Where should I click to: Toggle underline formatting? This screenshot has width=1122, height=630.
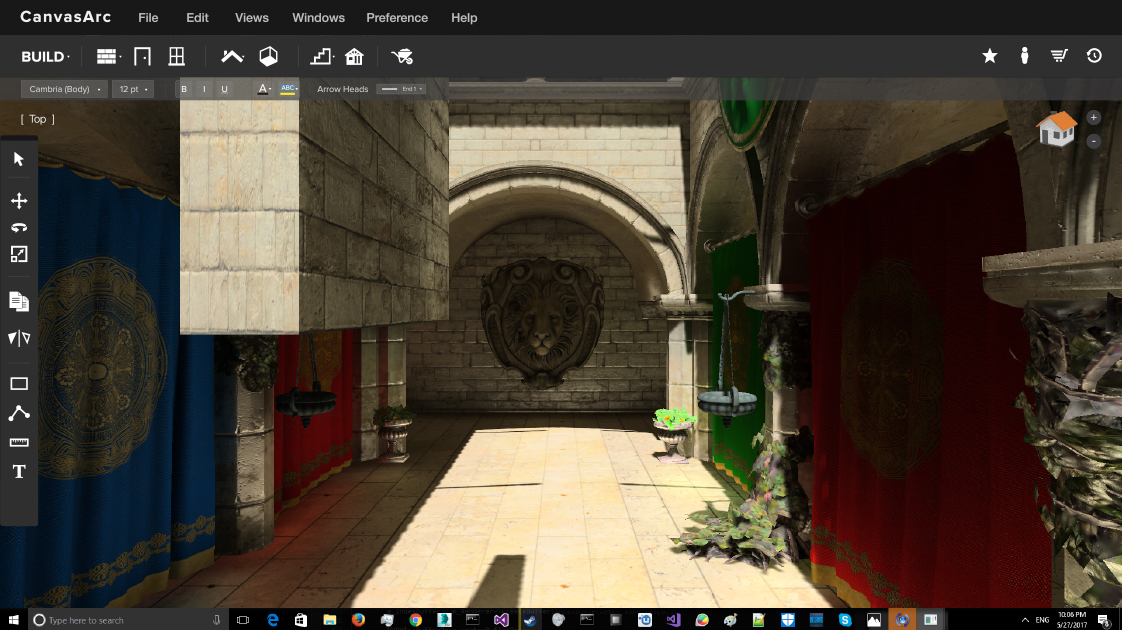224,89
